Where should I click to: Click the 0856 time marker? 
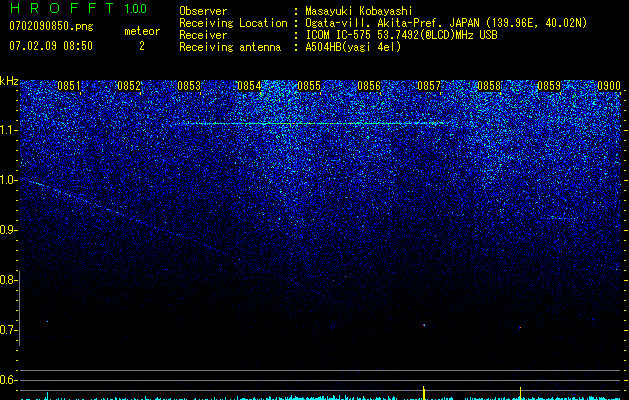tap(369, 86)
